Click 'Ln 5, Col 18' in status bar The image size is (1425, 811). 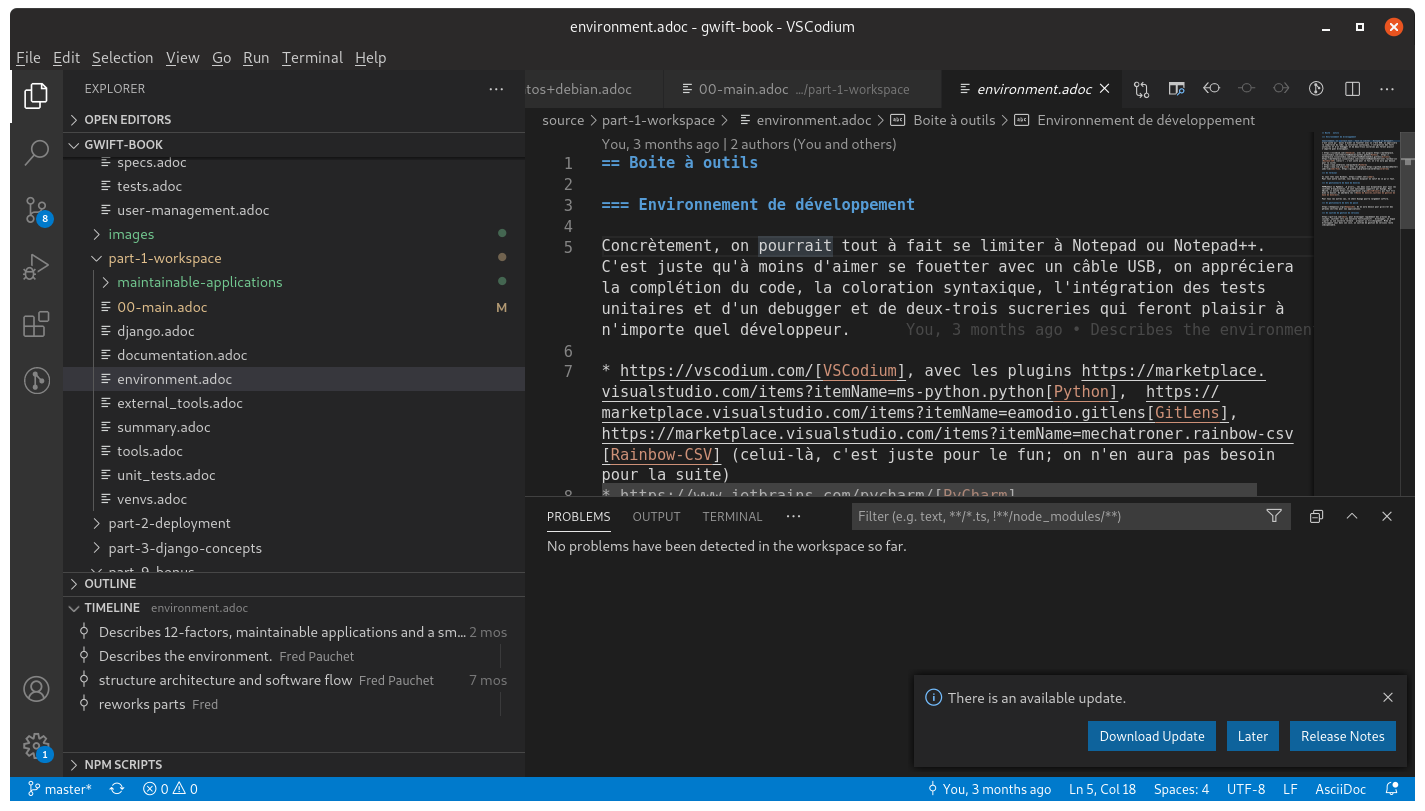coord(1103,789)
